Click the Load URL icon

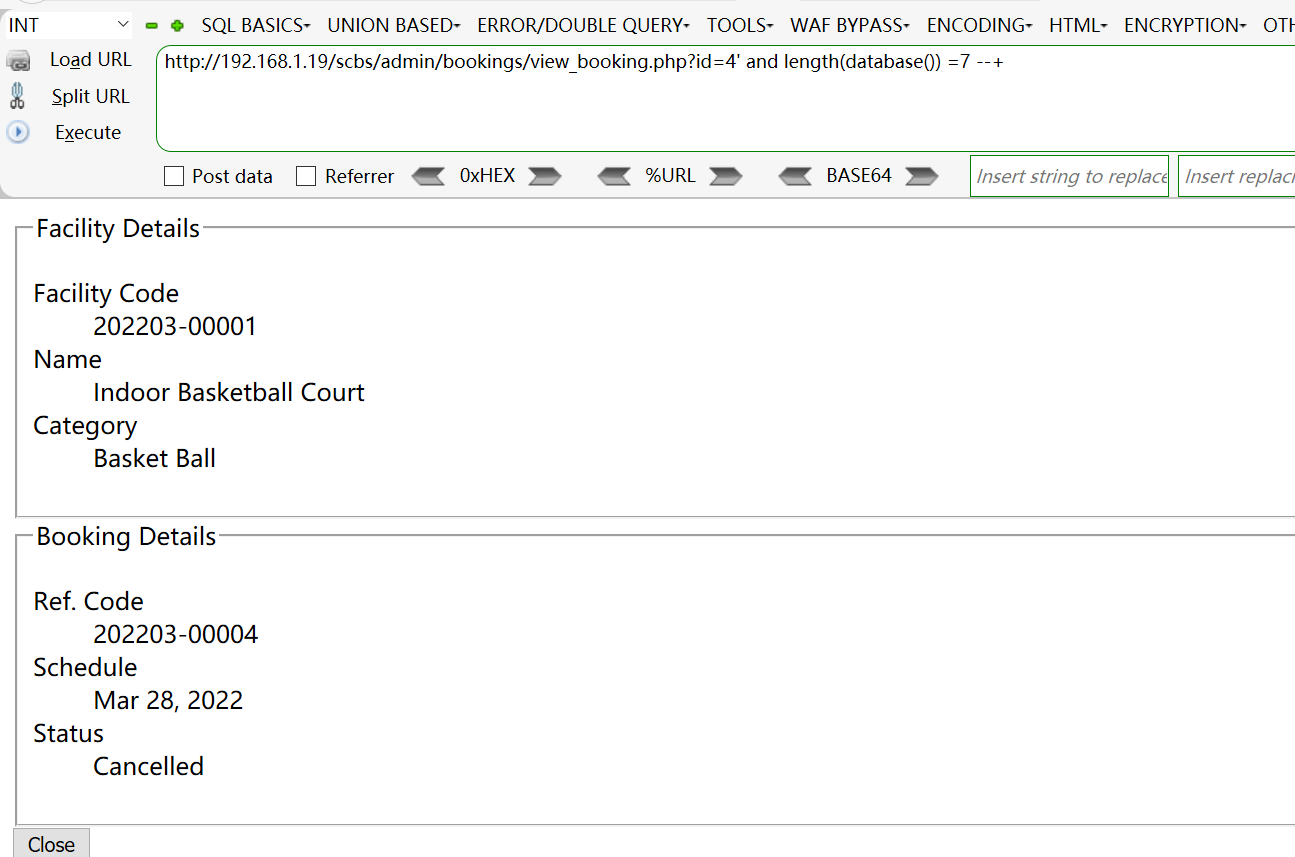(18, 61)
